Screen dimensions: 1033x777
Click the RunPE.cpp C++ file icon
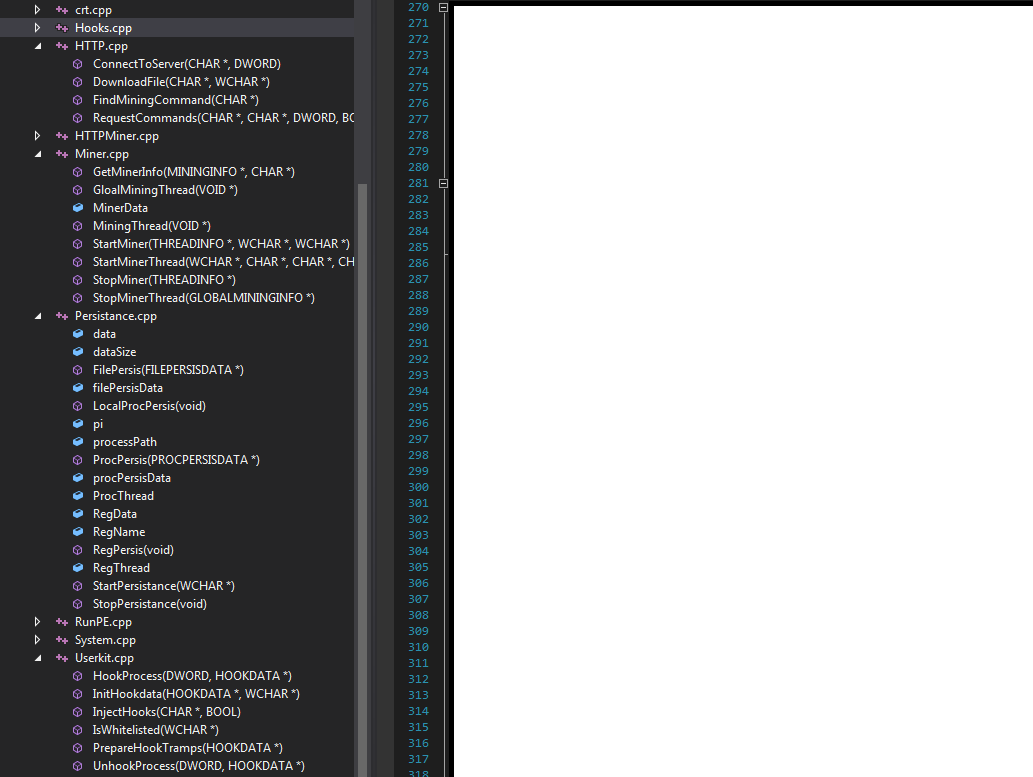pos(62,621)
